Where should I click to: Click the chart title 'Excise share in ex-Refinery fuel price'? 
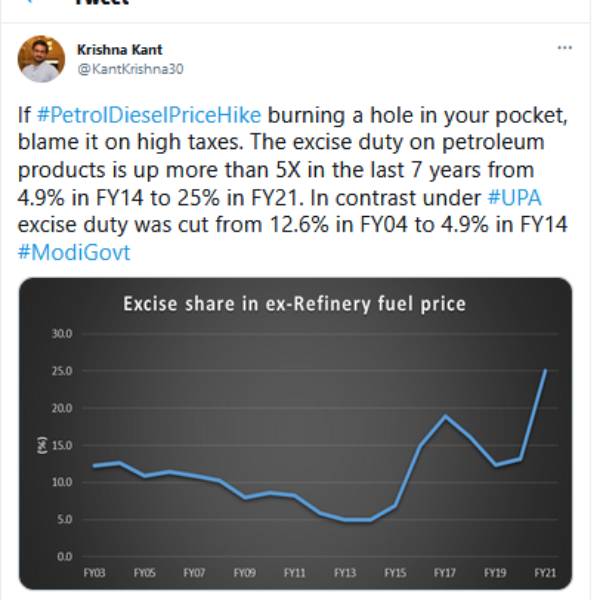294,303
